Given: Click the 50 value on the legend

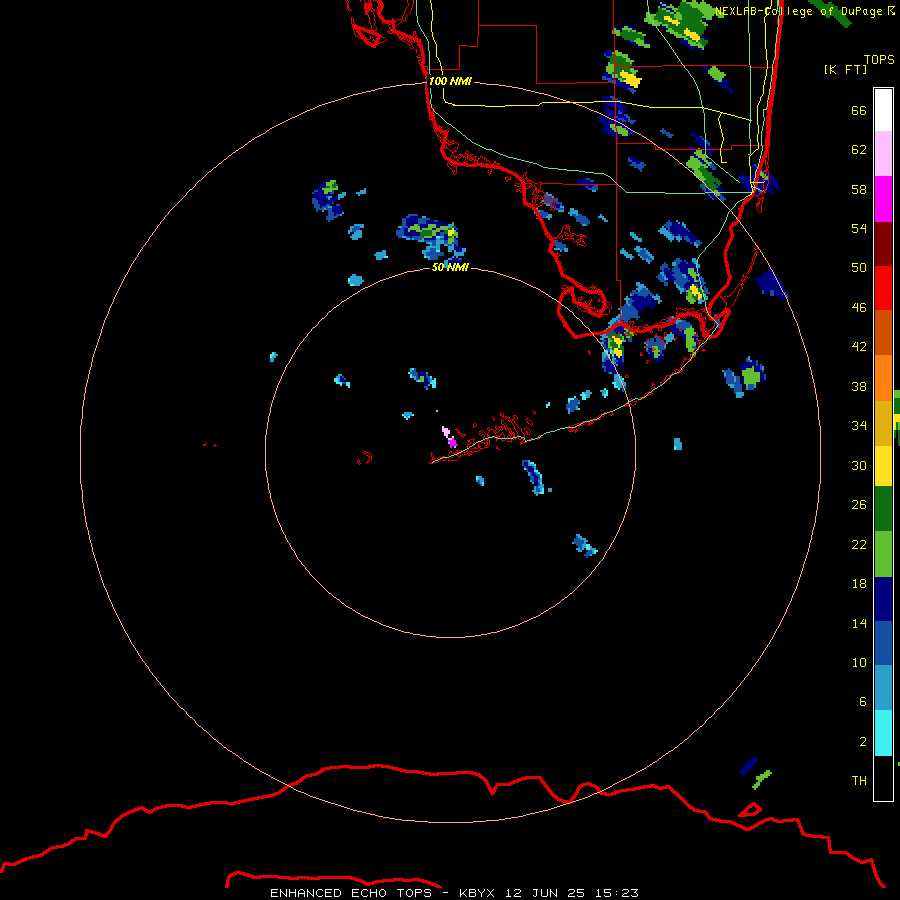Looking at the screenshot, I should (x=859, y=267).
